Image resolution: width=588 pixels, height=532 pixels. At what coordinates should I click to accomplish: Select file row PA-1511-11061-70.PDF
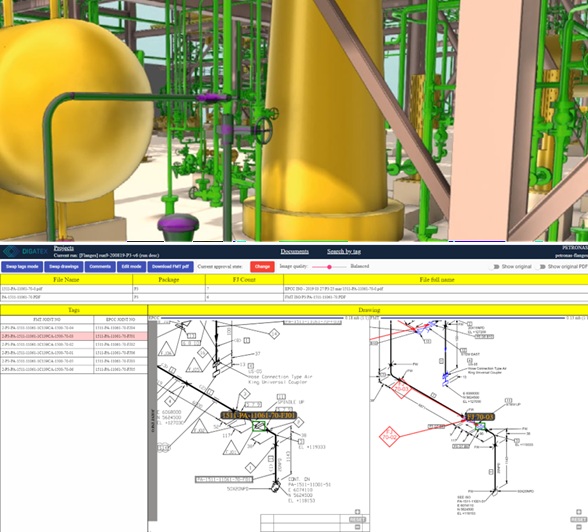coord(294,297)
